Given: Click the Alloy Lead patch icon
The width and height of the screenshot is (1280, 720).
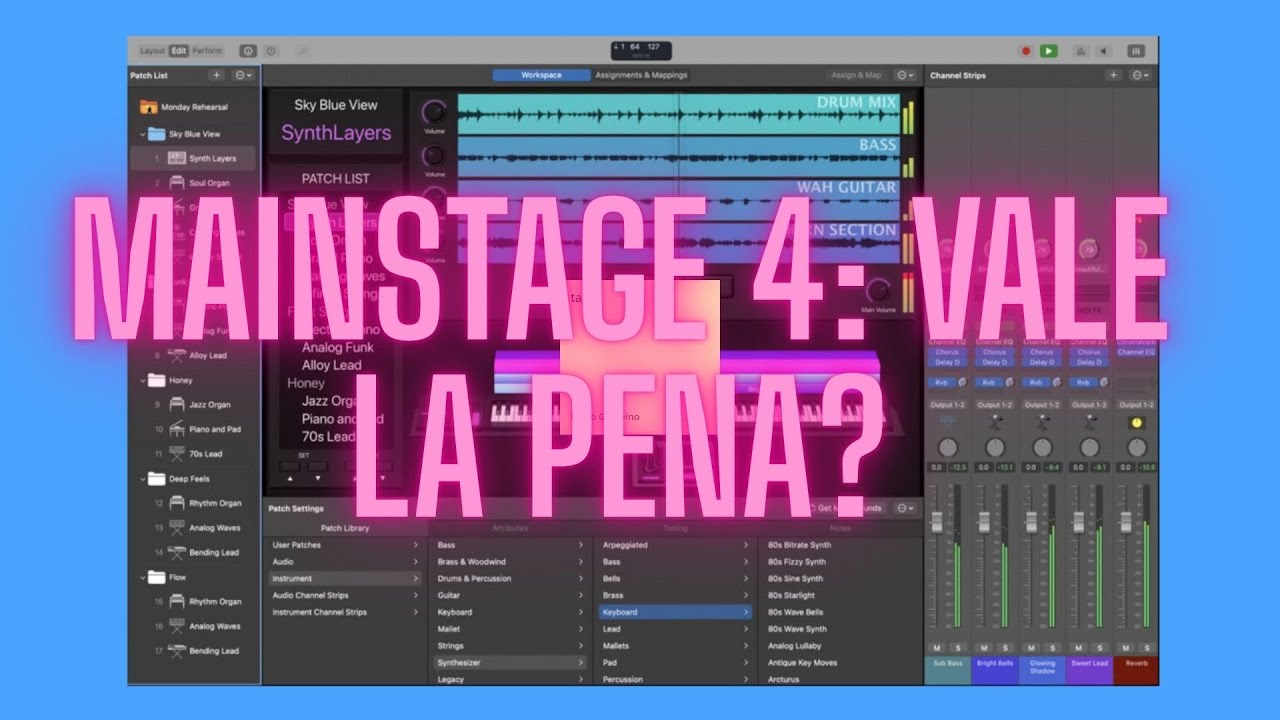Looking at the screenshot, I should [x=176, y=355].
